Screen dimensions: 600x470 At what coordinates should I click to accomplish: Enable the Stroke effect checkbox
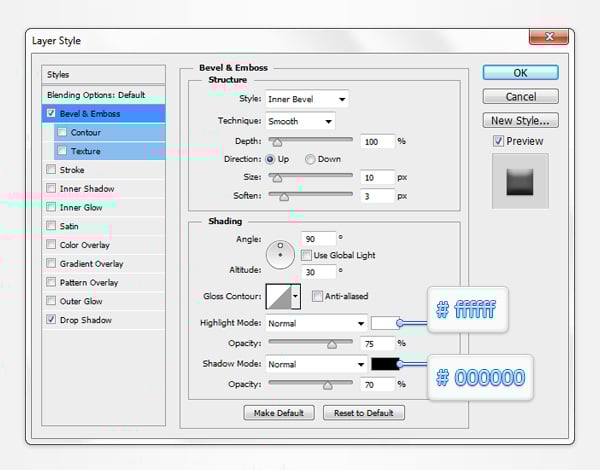[51, 170]
